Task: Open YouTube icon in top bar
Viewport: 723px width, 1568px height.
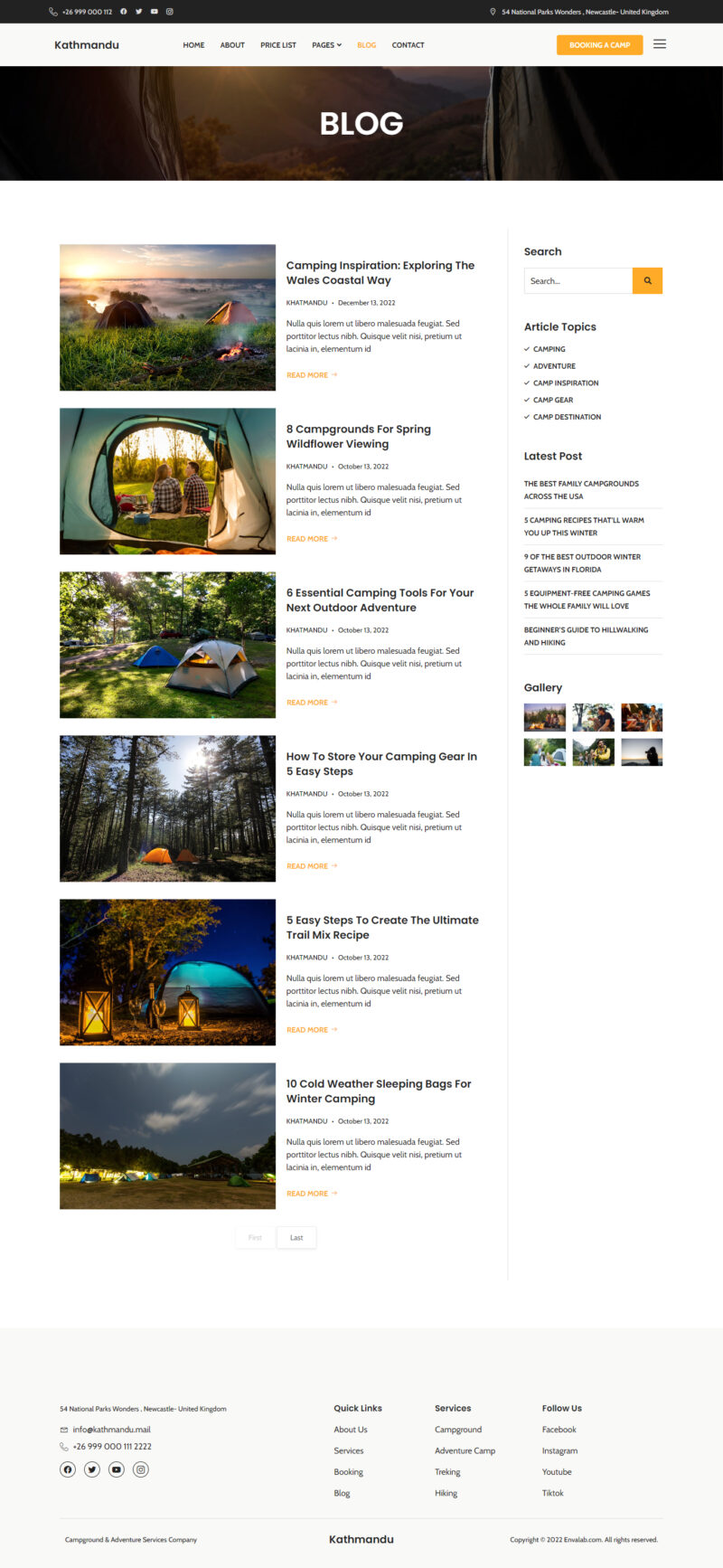Action: (x=154, y=12)
